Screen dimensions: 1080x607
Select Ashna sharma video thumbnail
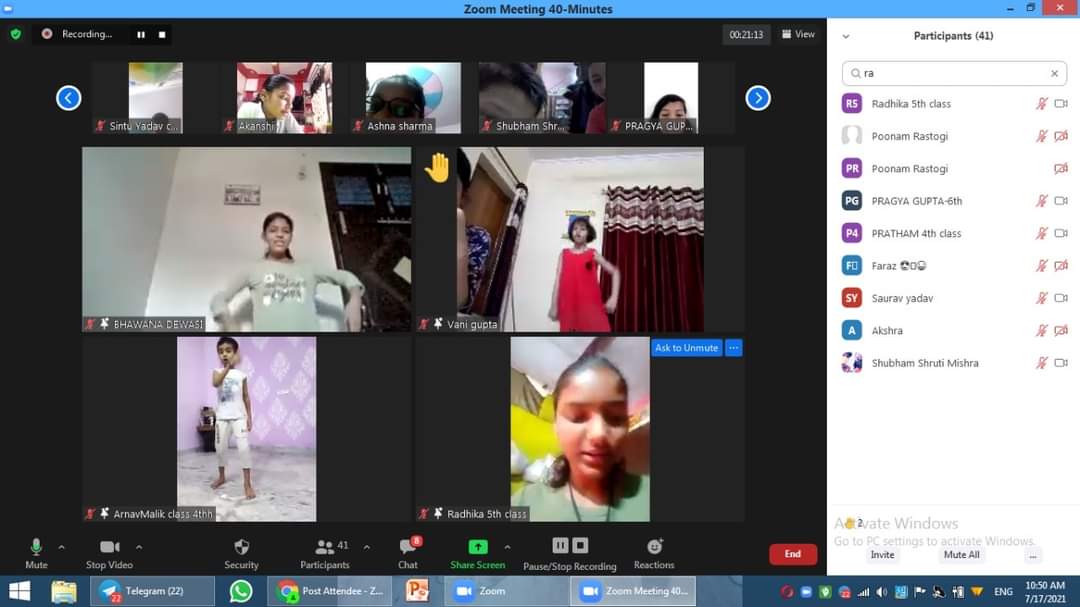(x=413, y=98)
